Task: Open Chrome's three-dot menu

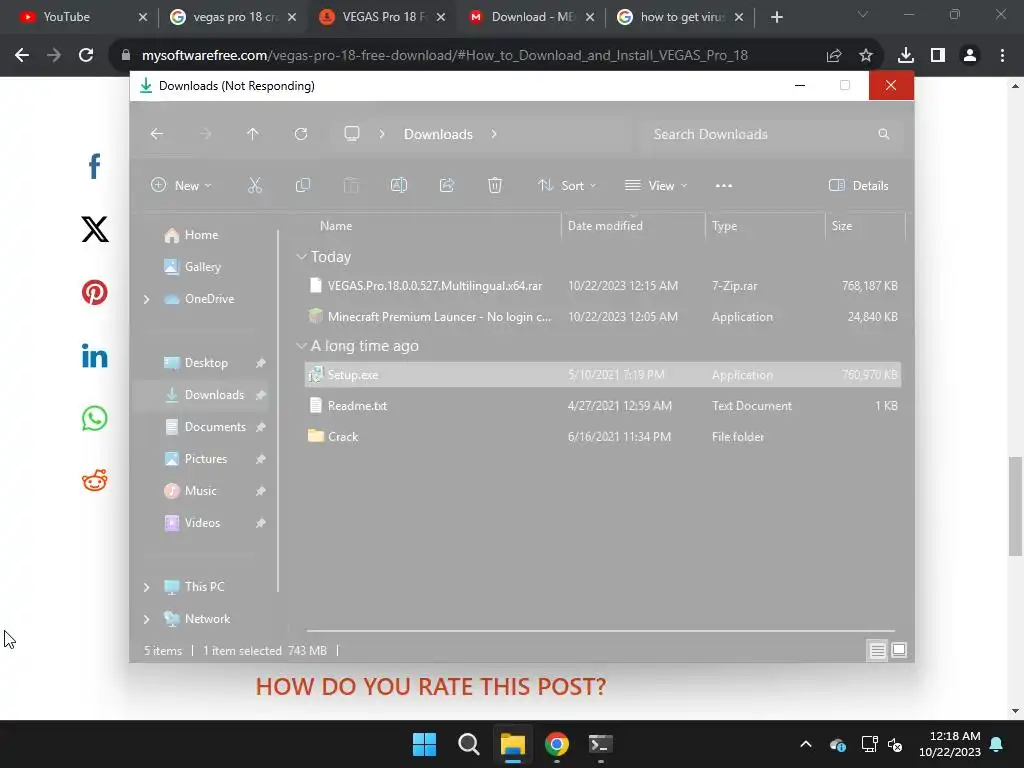Action: tap(1002, 56)
